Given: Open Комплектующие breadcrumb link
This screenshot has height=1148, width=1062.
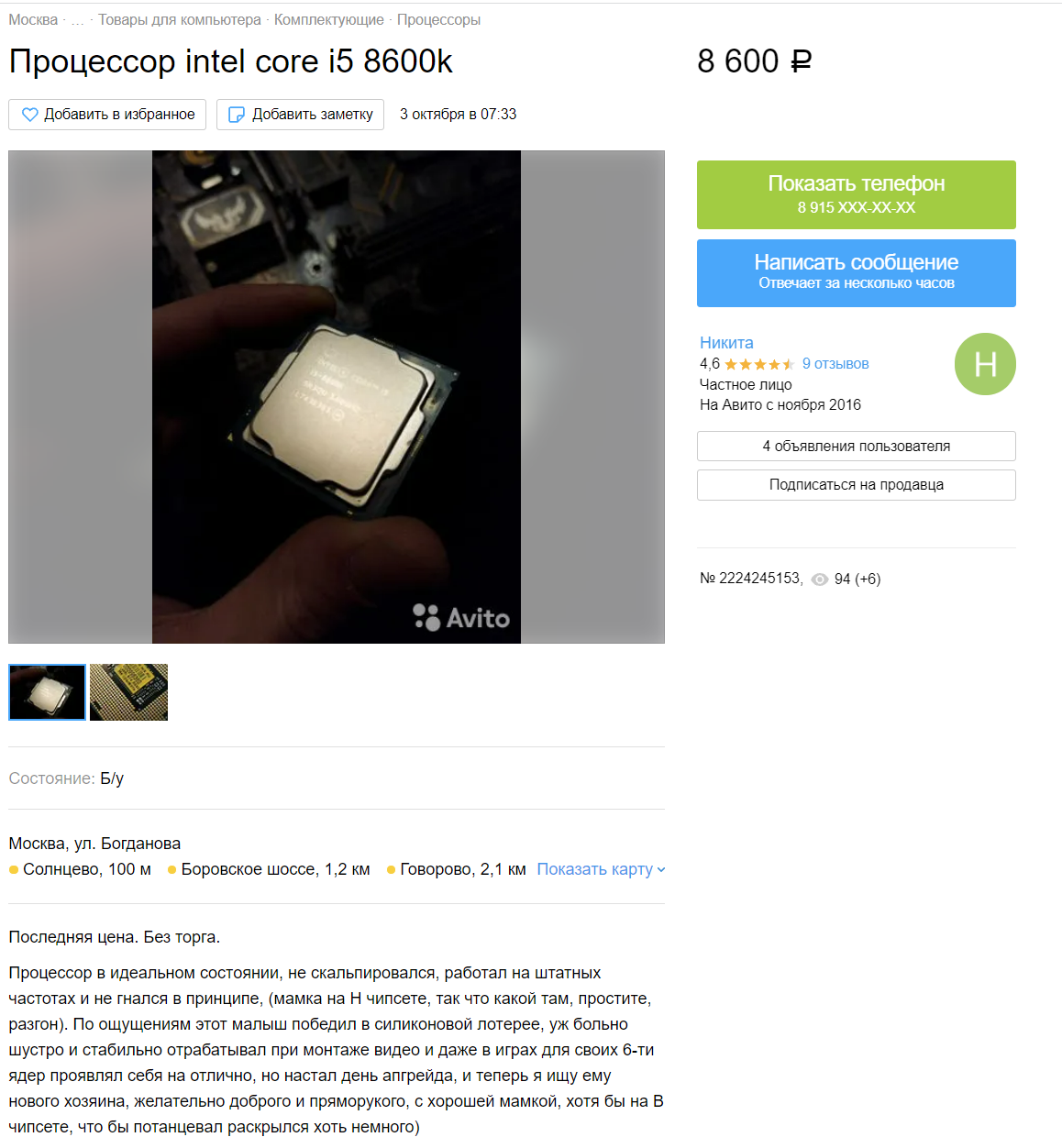Looking at the screenshot, I should tap(329, 20).
